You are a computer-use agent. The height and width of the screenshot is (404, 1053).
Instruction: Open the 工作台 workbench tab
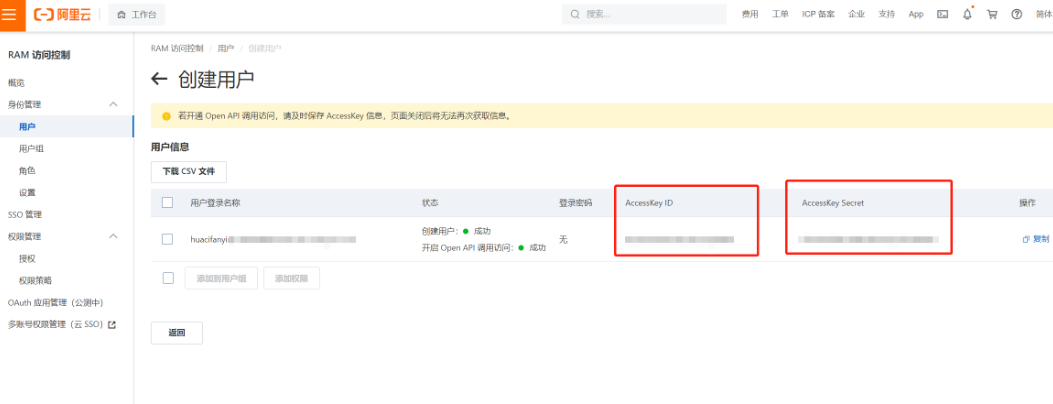tap(137, 15)
